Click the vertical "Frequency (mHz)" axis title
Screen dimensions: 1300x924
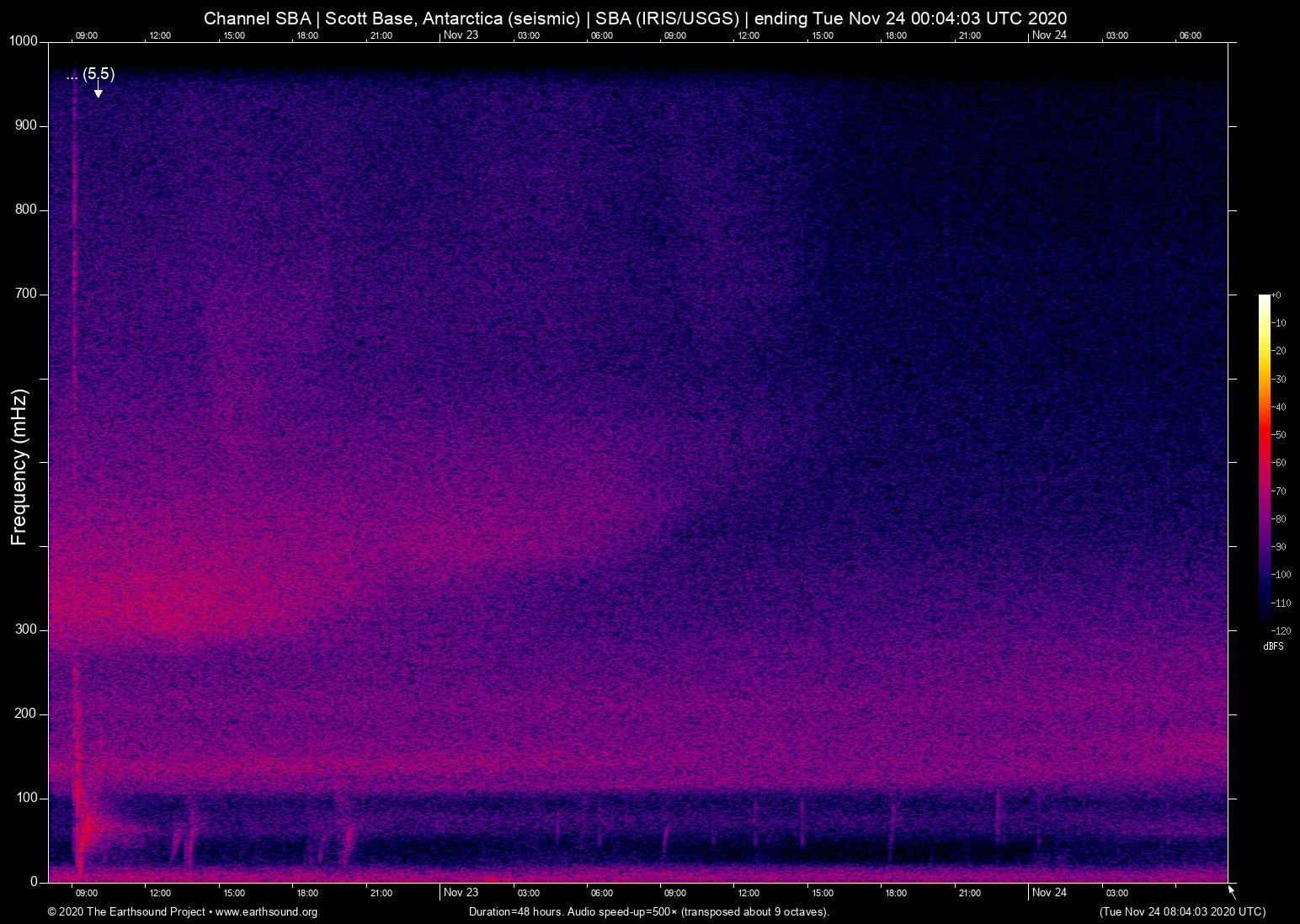[19, 467]
